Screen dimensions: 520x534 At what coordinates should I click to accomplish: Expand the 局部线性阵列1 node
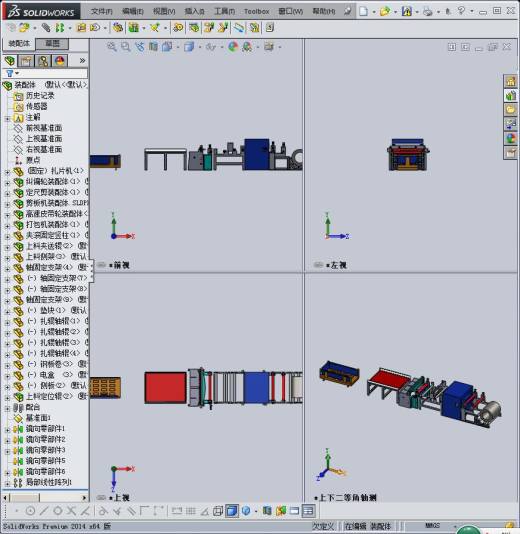pyautogui.click(x=7, y=484)
